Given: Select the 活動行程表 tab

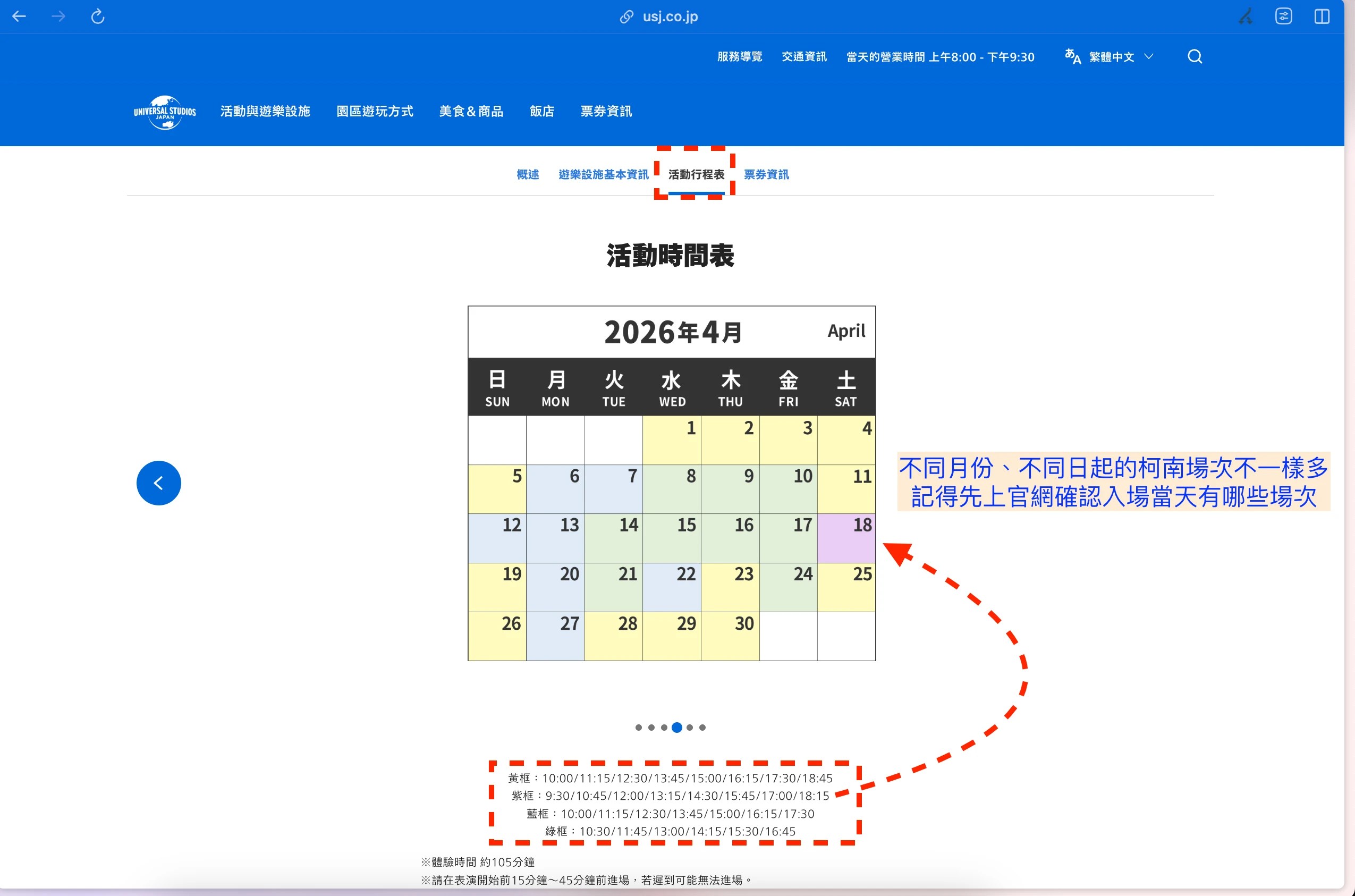Looking at the screenshot, I should tap(696, 174).
